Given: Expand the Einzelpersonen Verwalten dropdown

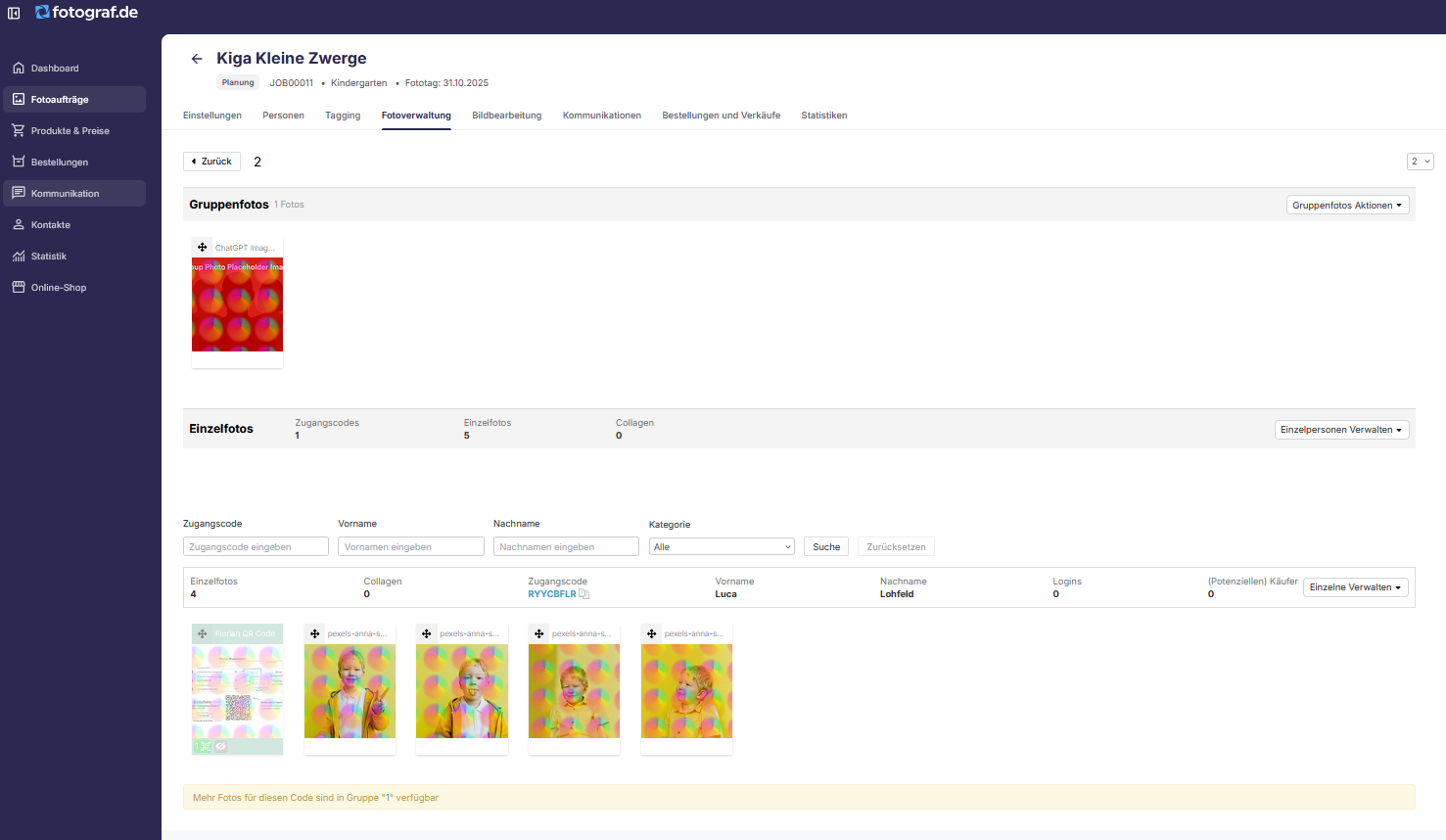Looking at the screenshot, I should [x=1341, y=430].
